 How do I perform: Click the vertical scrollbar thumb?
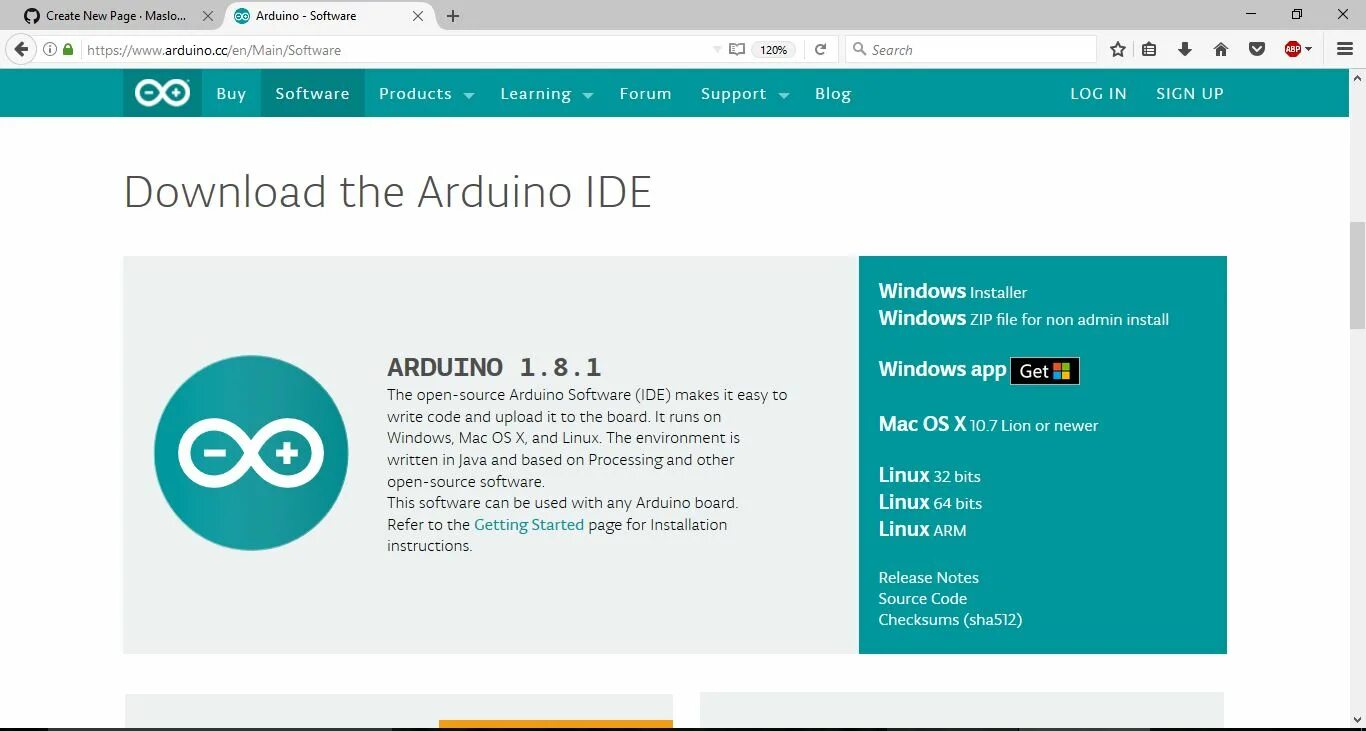pyautogui.click(x=1357, y=275)
